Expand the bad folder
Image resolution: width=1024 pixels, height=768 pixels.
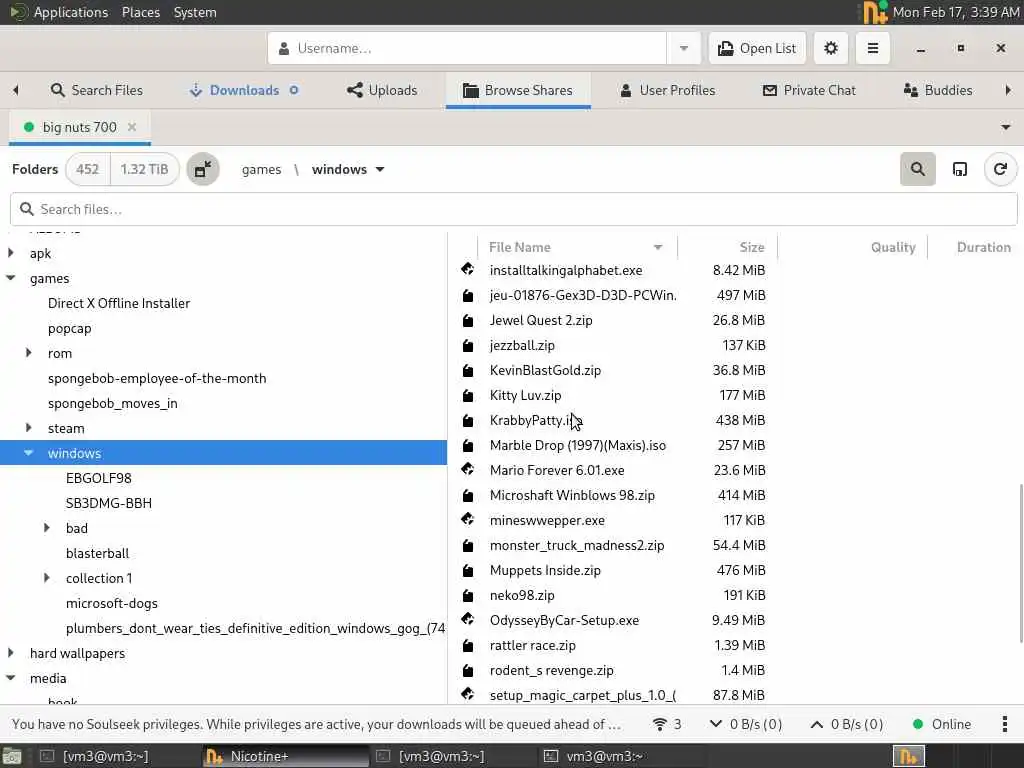tap(46, 528)
